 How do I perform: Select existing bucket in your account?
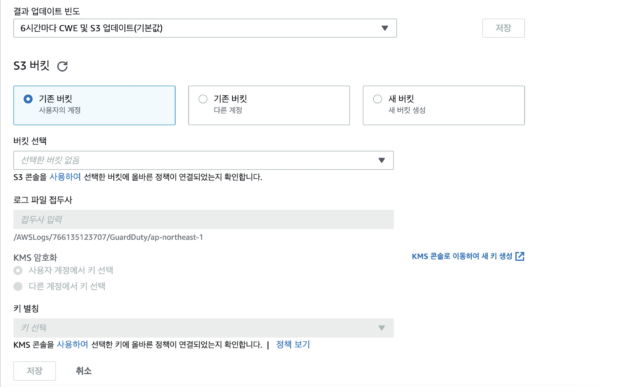pyautogui.click(x=94, y=105)
